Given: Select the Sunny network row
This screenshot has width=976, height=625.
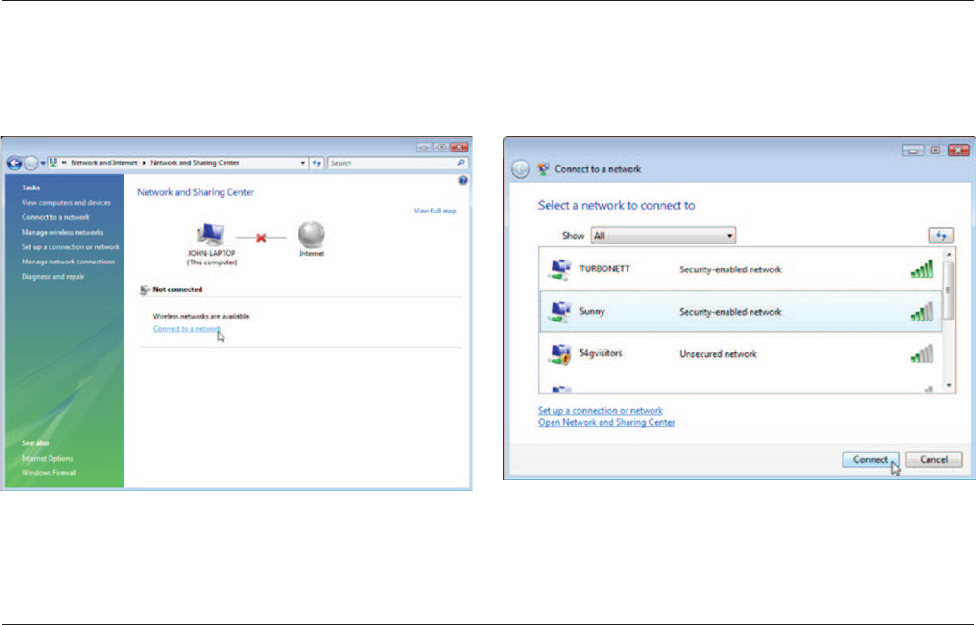Looking at the screenshot, I should (x=741, y=311).
